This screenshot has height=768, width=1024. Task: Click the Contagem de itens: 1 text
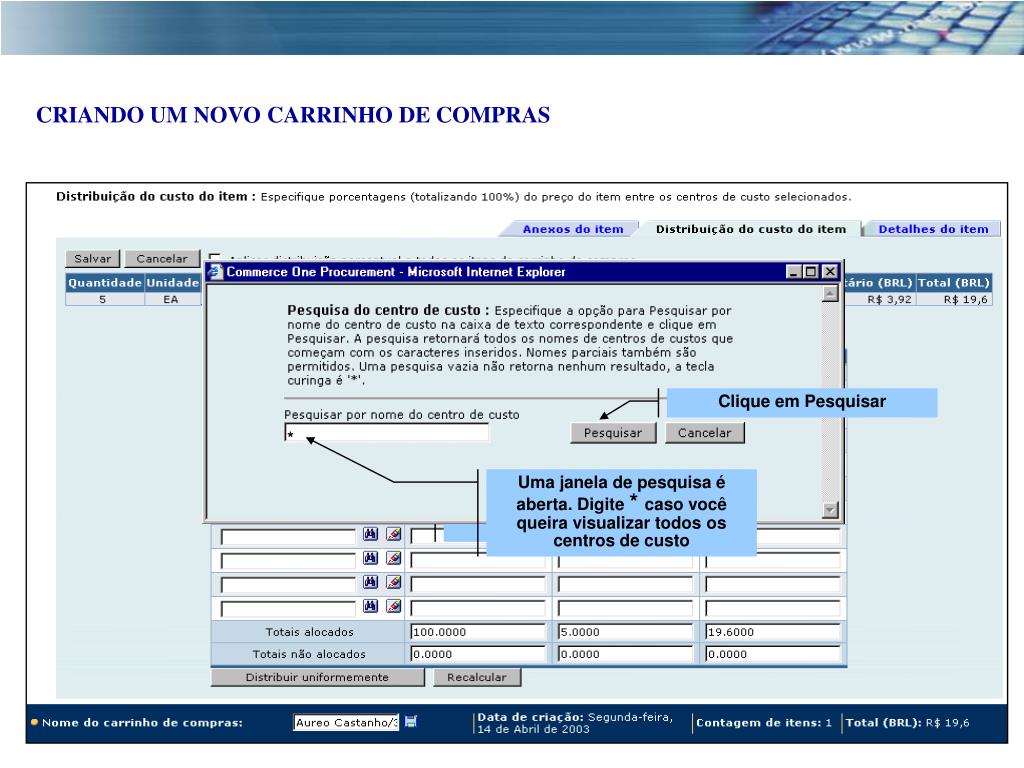pos(763,722)
